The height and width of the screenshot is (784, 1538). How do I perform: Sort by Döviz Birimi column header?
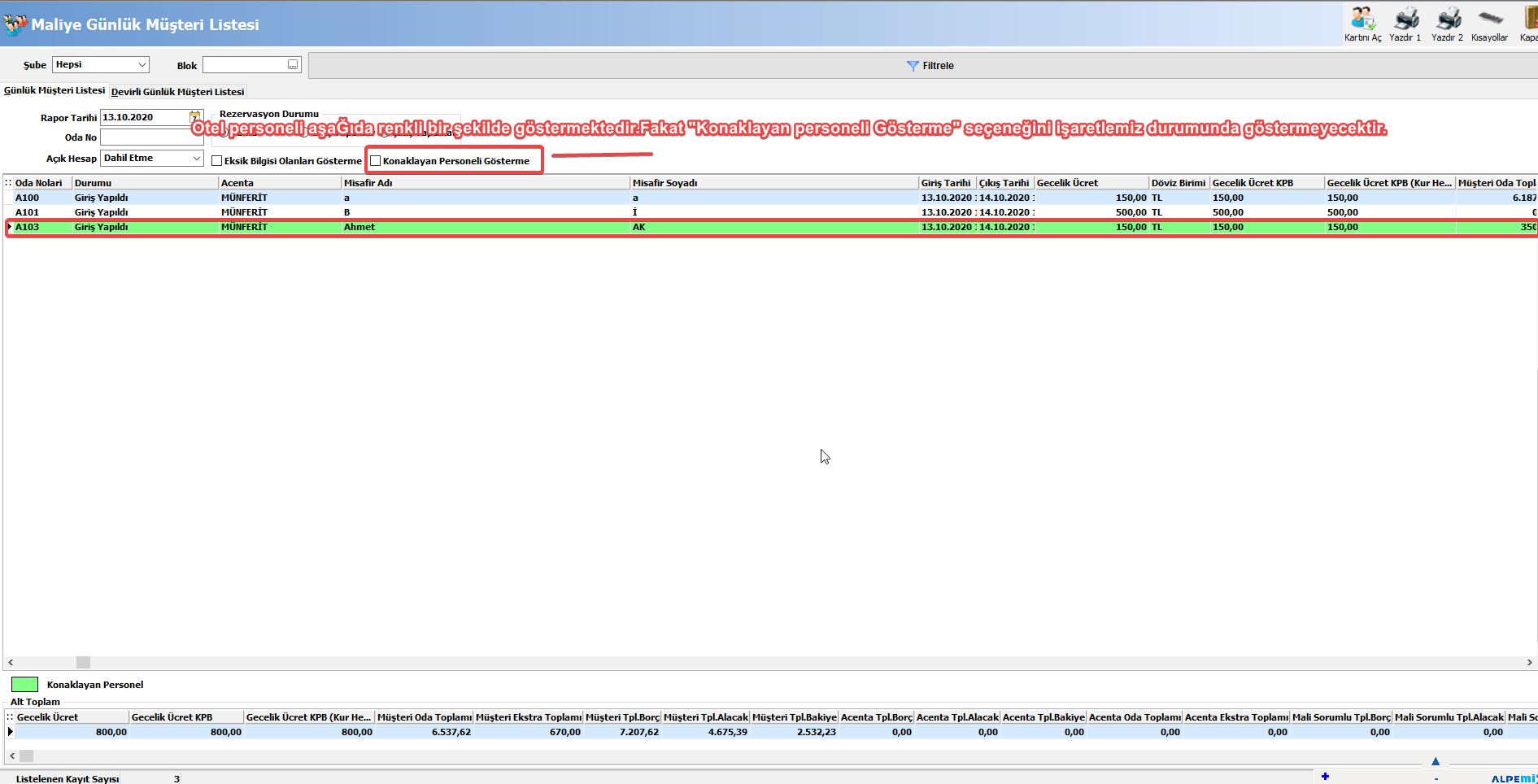click(x=1179, y=183)
